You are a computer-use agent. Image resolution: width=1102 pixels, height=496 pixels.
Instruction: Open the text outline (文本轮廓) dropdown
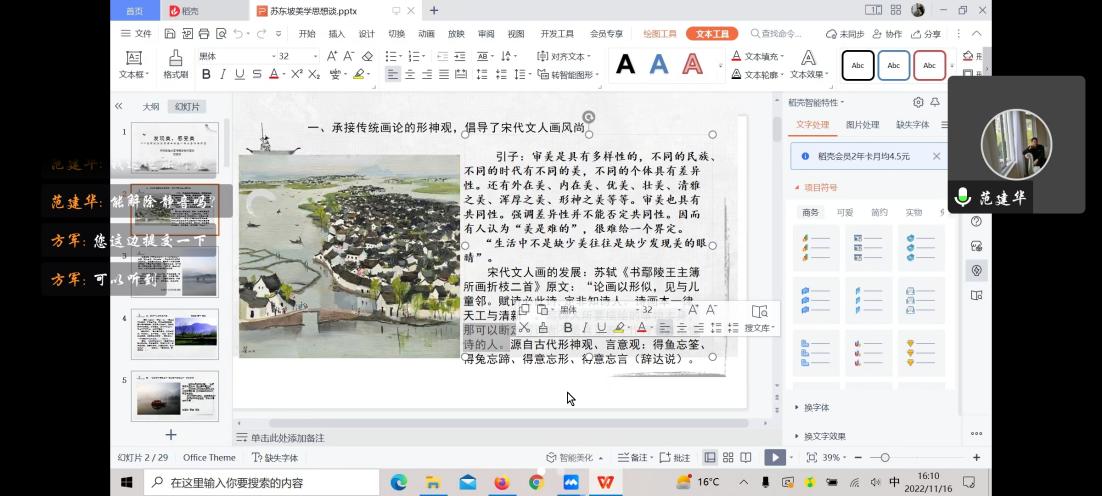pyautogui.click(x=758, y=74)
